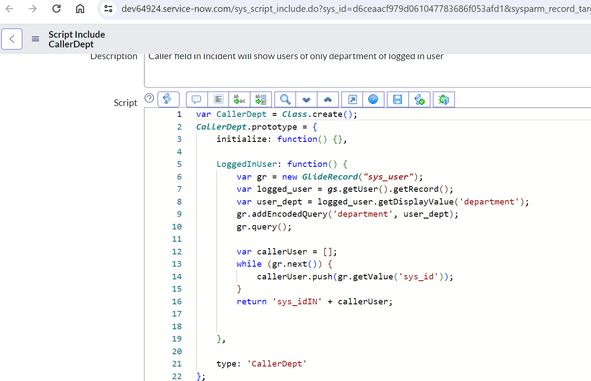The height and width of the screenshot is (381, 591).
Task: Click 'gr.query();' on line 10
Action: 264,226
